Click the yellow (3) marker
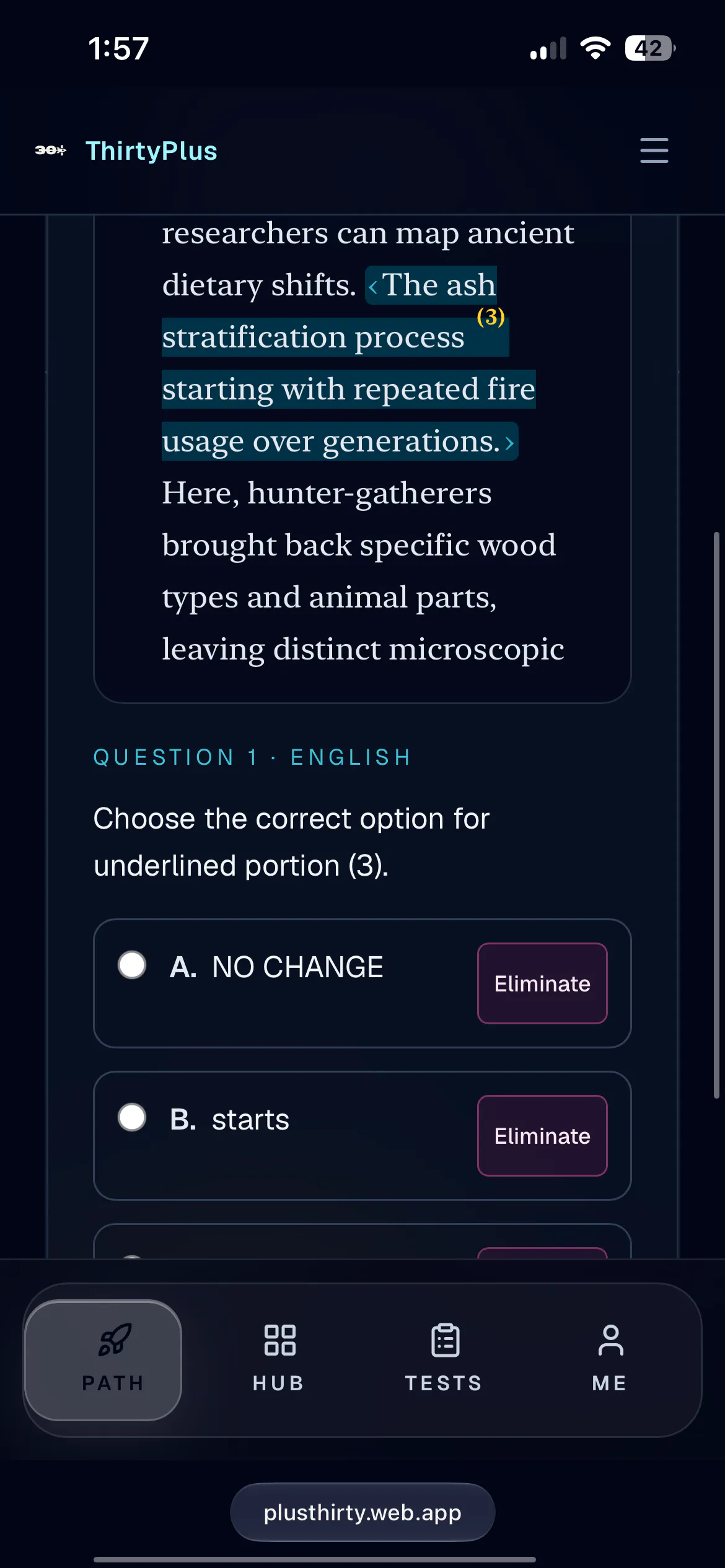Image resolution: width=725 pixels, height=1568 pixels. [x=491, y=317]
